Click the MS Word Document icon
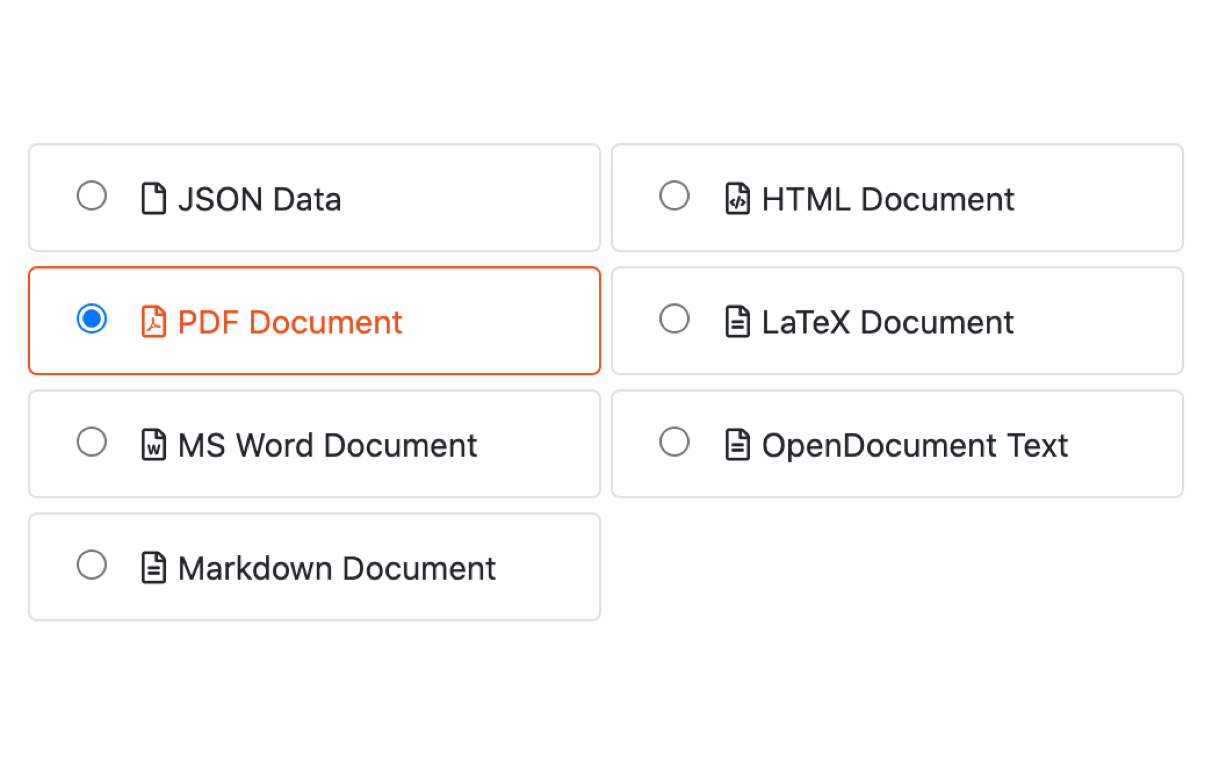The height and width of the screenshot is (760, 1212). coord(154,444)
